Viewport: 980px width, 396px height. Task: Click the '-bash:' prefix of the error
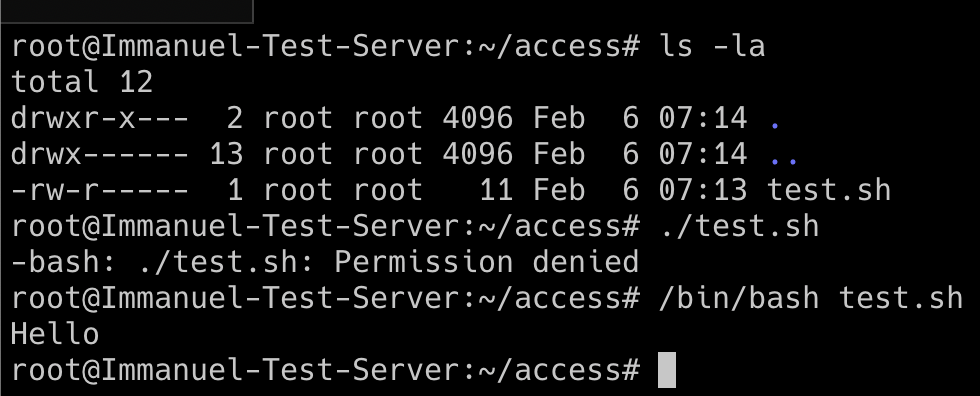(x=63, y=262)
